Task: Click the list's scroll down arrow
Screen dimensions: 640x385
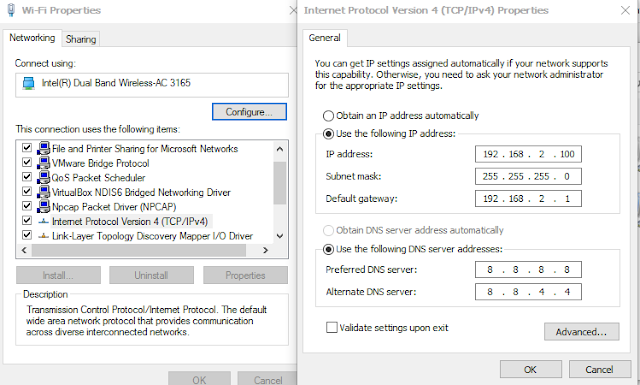Action: click(280, 236)
